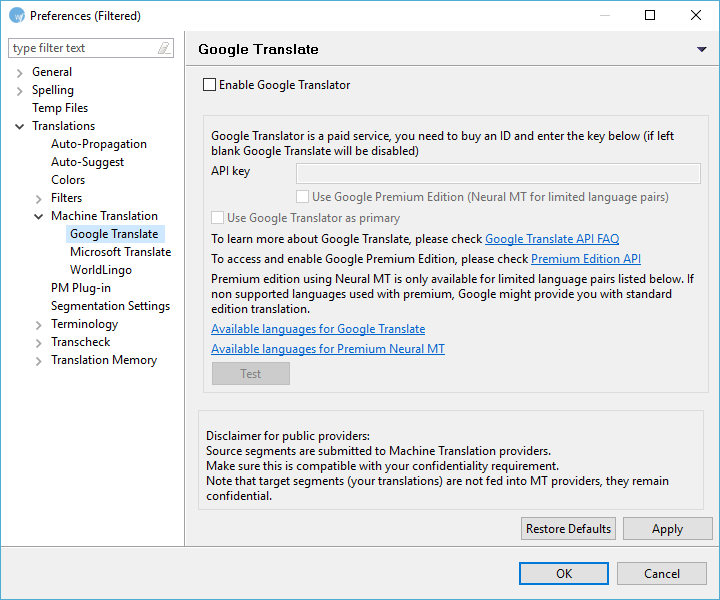Screen dimensions: 720x600
Task: Select the Filters tree label
Action: [x=66, y=197]
